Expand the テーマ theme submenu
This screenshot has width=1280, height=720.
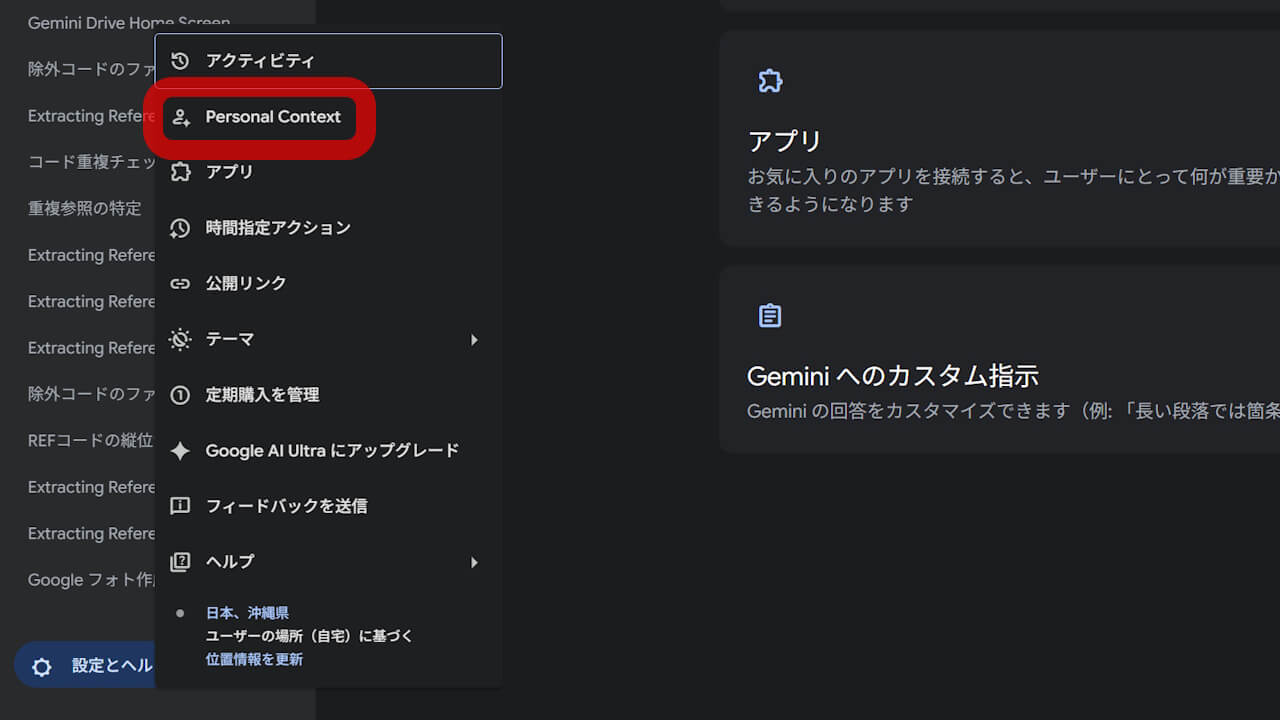(328, 339)
